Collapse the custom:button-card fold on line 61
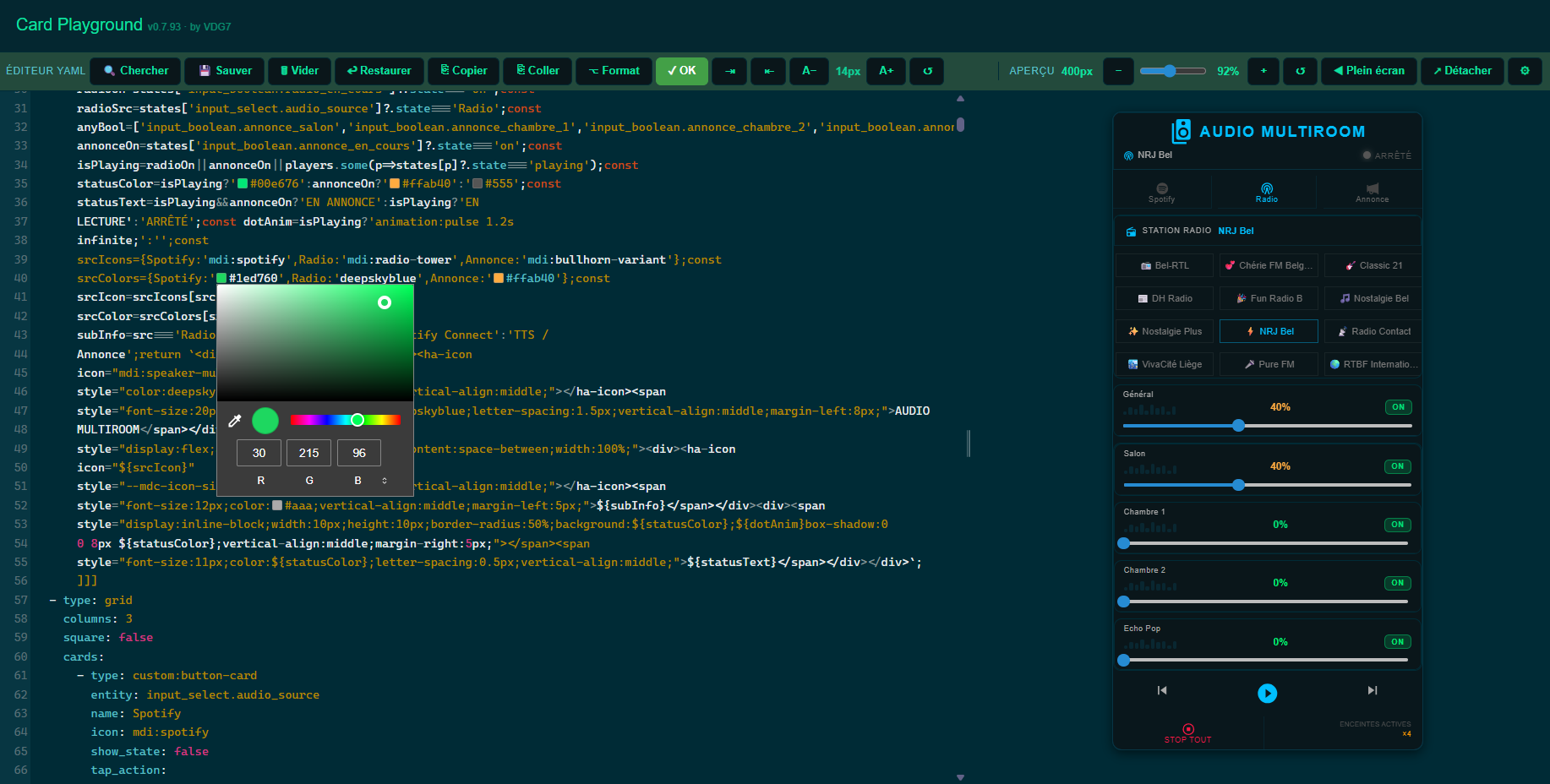Viewport: 1550px width, 784px height. pyautogui.click(x=80, y=676)
